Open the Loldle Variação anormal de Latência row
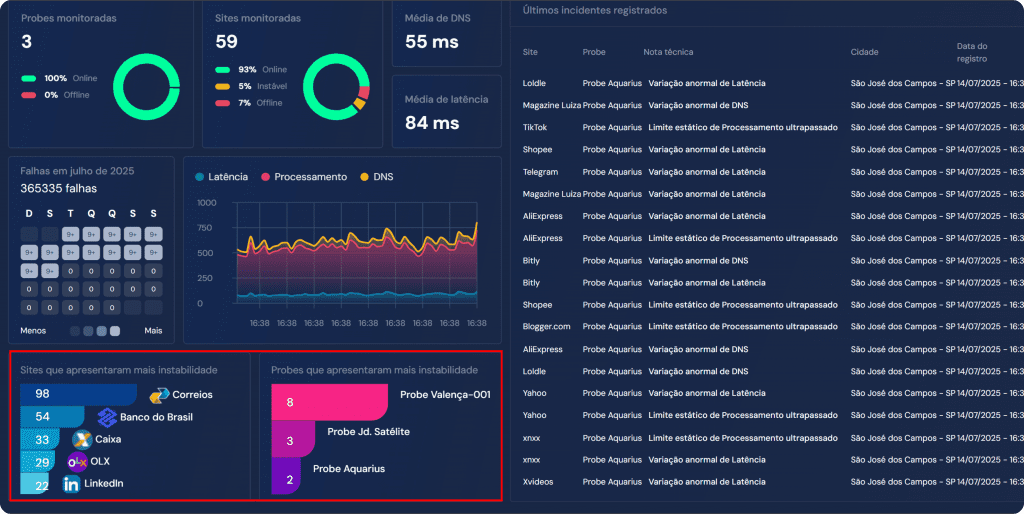The width and height of the screenshot is (1024, 514). [x=773, y=83]
